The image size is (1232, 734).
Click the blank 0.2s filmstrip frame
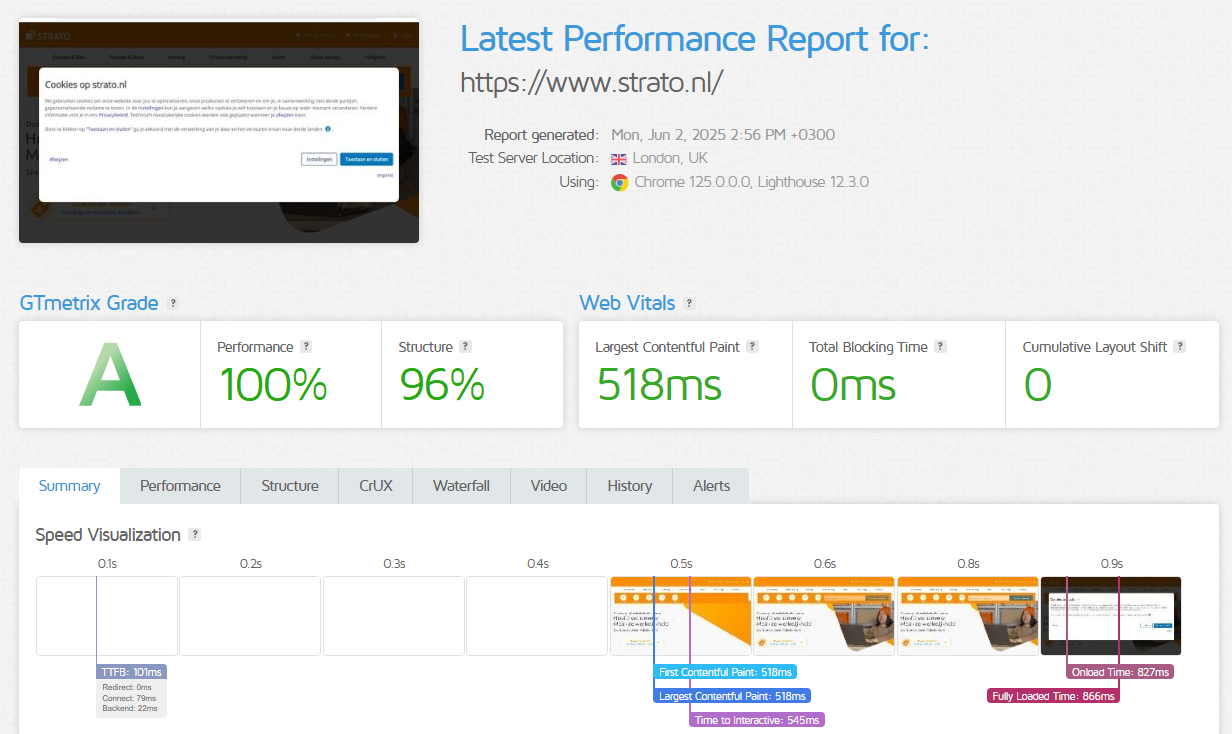[x=250, y=616]
